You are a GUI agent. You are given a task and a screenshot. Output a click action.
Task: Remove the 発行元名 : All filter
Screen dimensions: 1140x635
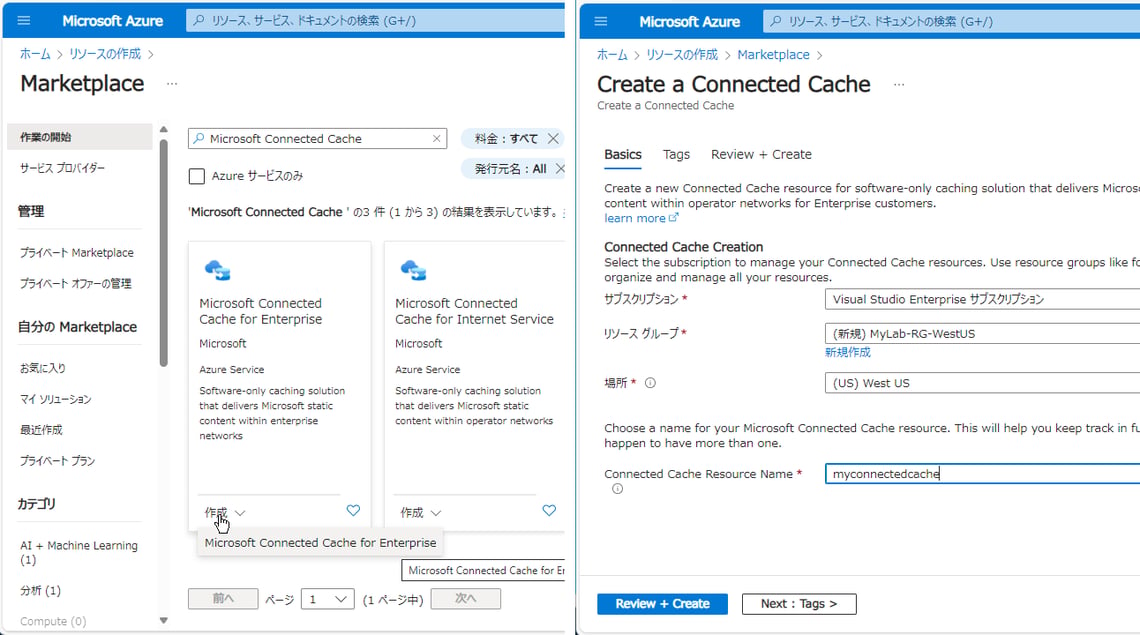point(559,169)
